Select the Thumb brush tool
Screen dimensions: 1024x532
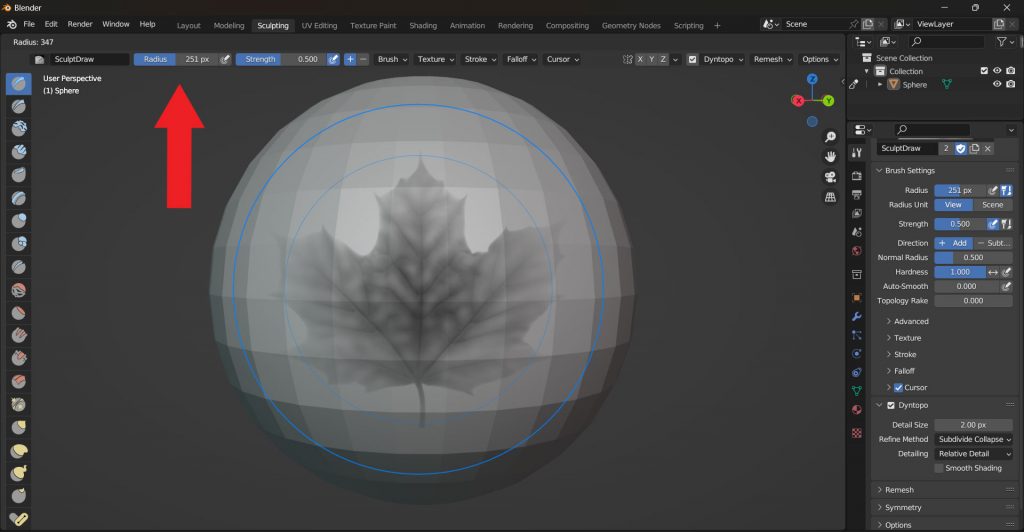[19, 495]
